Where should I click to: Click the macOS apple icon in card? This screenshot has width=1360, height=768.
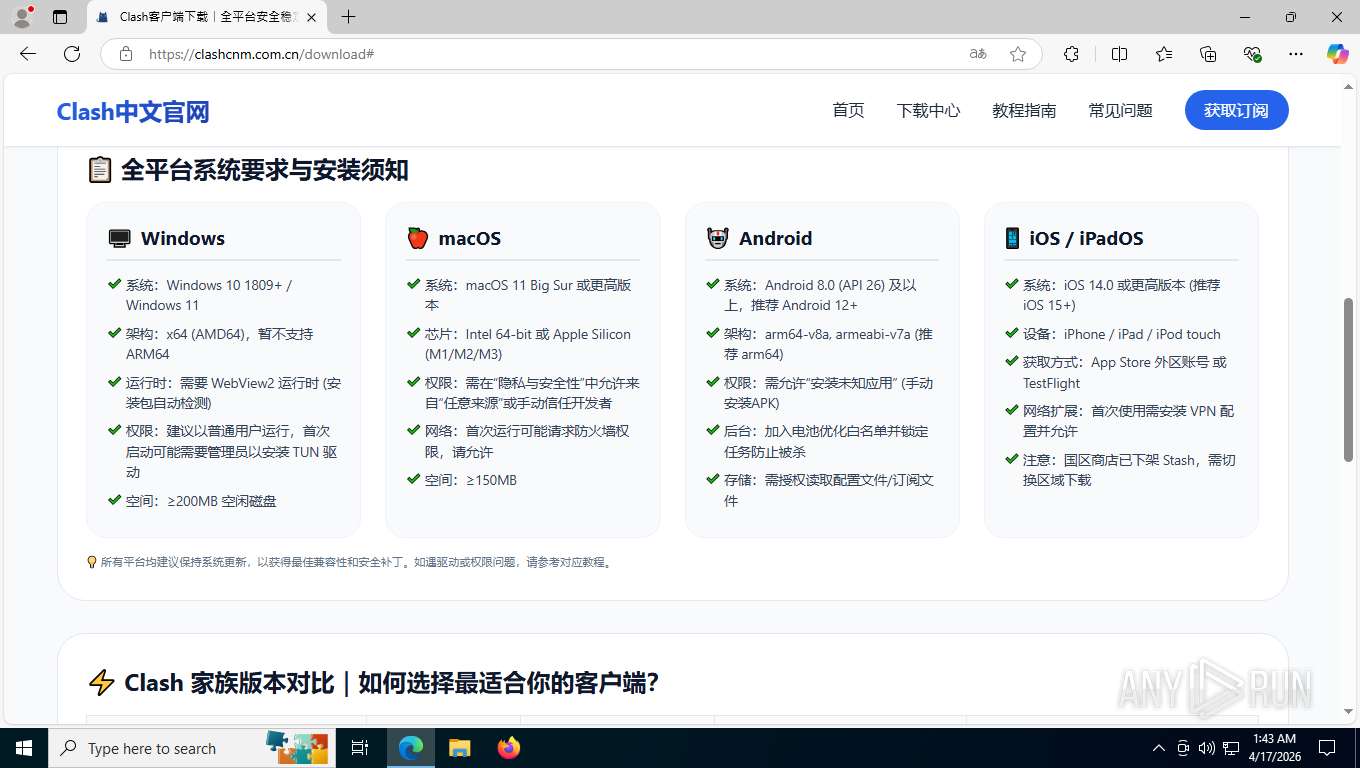click(418, 238)
